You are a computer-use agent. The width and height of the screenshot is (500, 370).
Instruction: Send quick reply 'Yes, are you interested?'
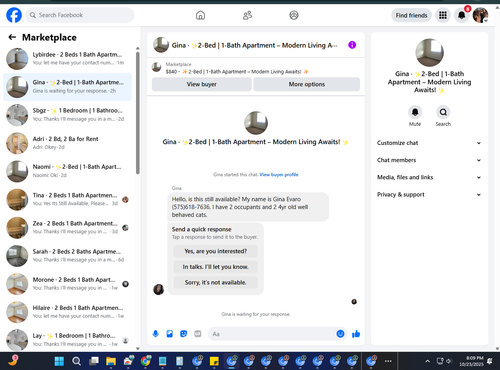click(216, 251)
